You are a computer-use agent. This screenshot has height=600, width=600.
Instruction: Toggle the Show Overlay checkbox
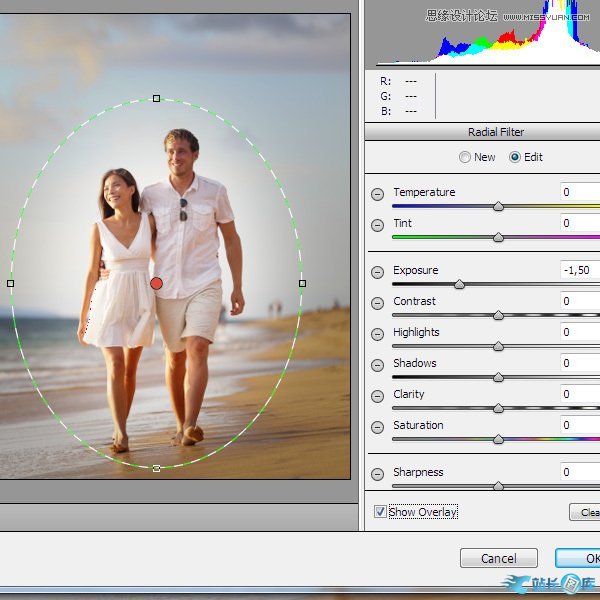point(380,512)
